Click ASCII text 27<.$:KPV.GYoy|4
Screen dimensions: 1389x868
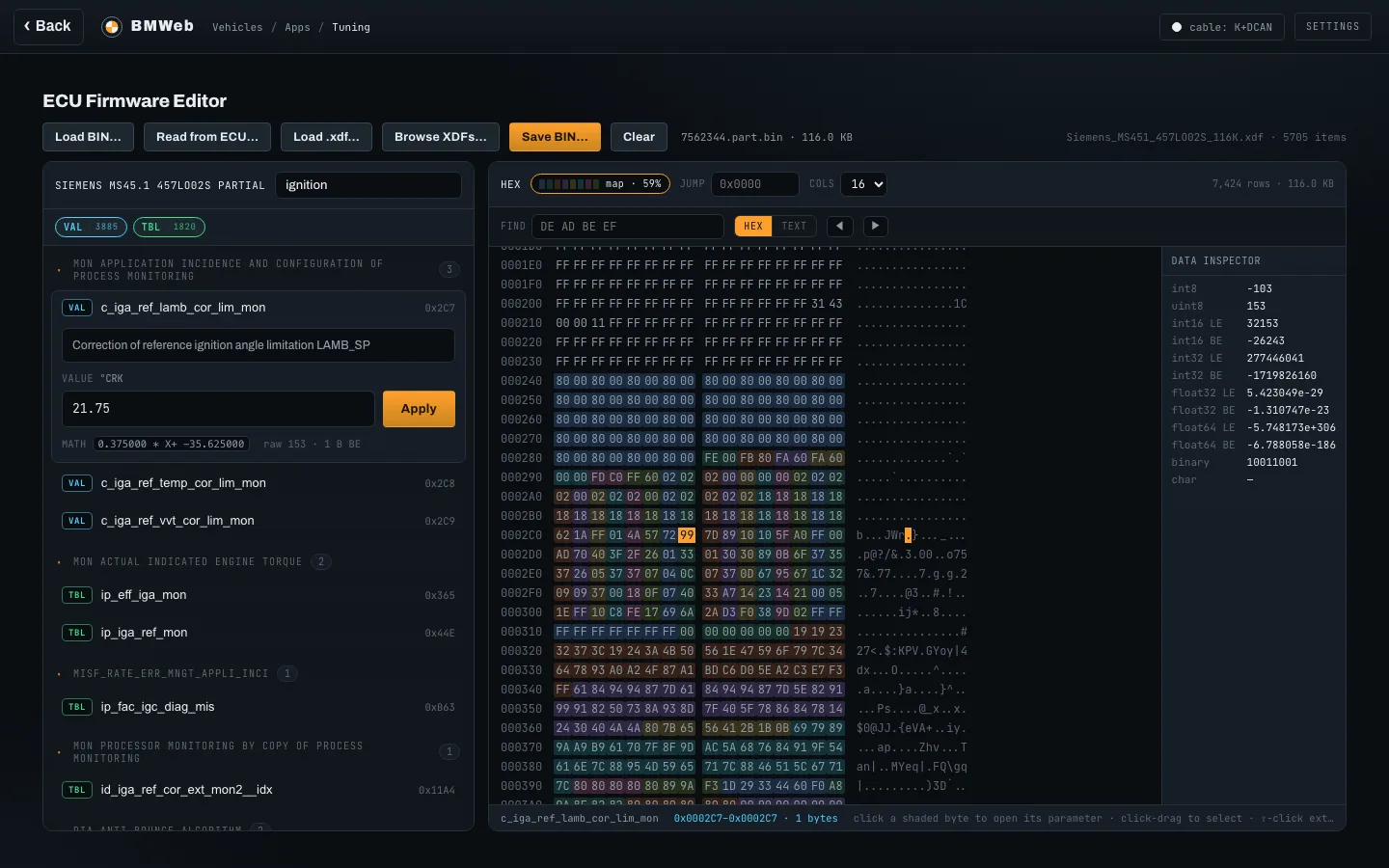point(912,651)
